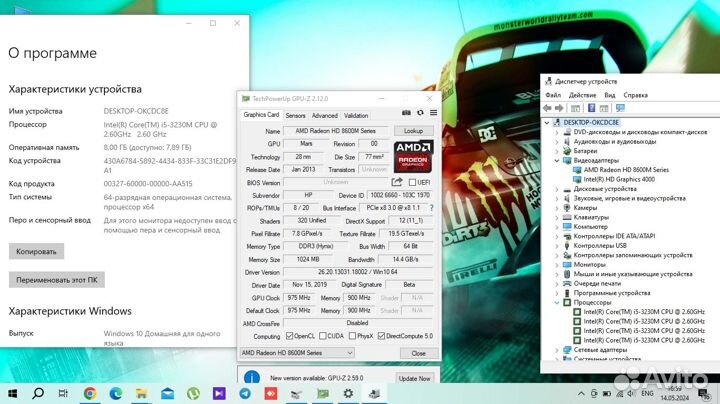Toggle the DirectCompute 5.0 checkbox
The width and height of the screenshot is (720, 404).
(381, 336)
